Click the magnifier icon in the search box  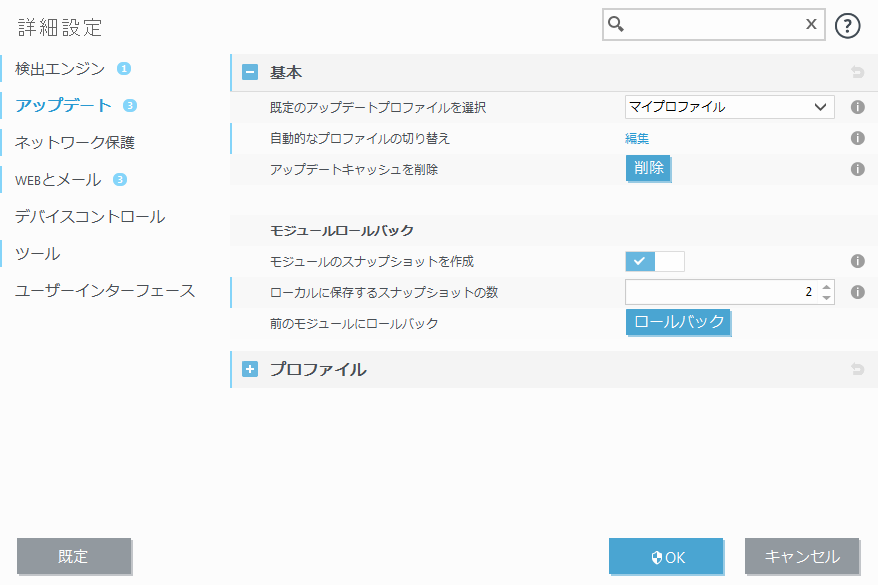[x=613, y=24]
